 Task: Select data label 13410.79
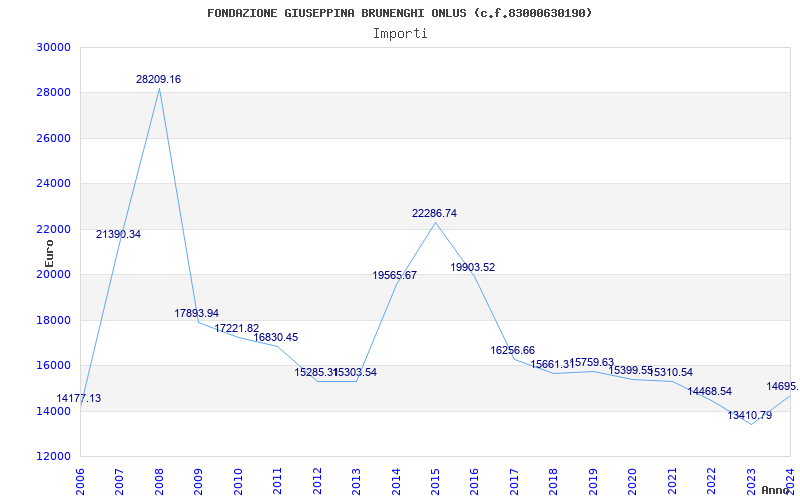point(749,415)
